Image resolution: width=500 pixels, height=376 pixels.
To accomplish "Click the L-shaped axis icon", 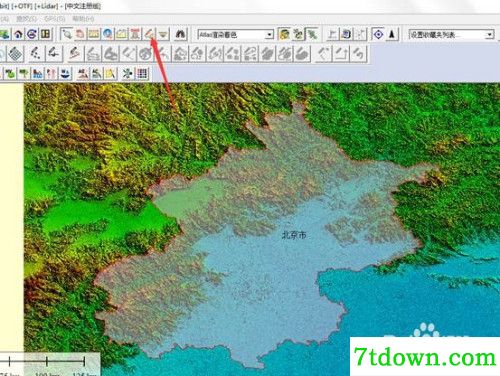I will (x=332, y=34).
